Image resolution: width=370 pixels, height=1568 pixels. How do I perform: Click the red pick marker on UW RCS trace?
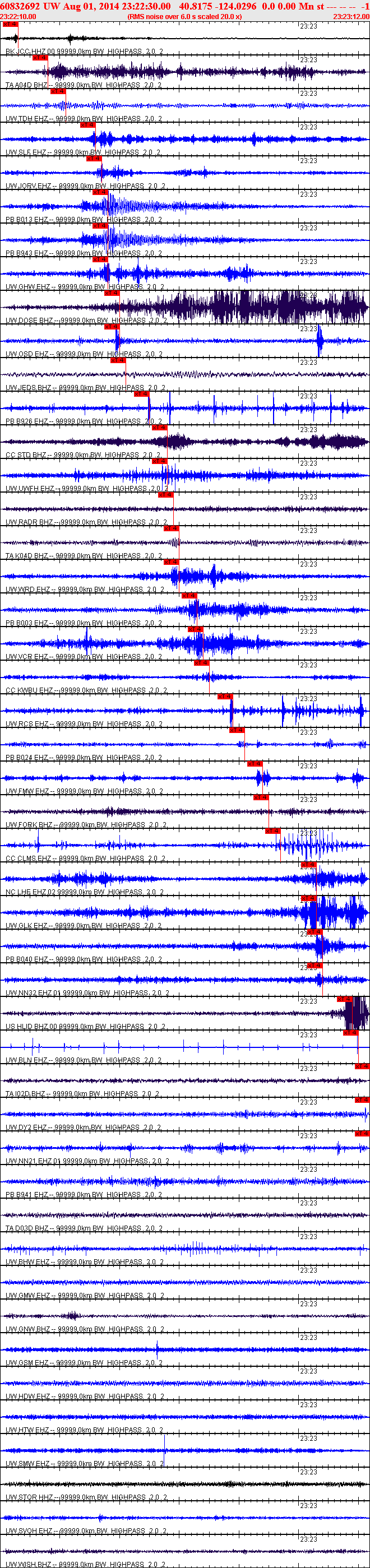(226, 697)
